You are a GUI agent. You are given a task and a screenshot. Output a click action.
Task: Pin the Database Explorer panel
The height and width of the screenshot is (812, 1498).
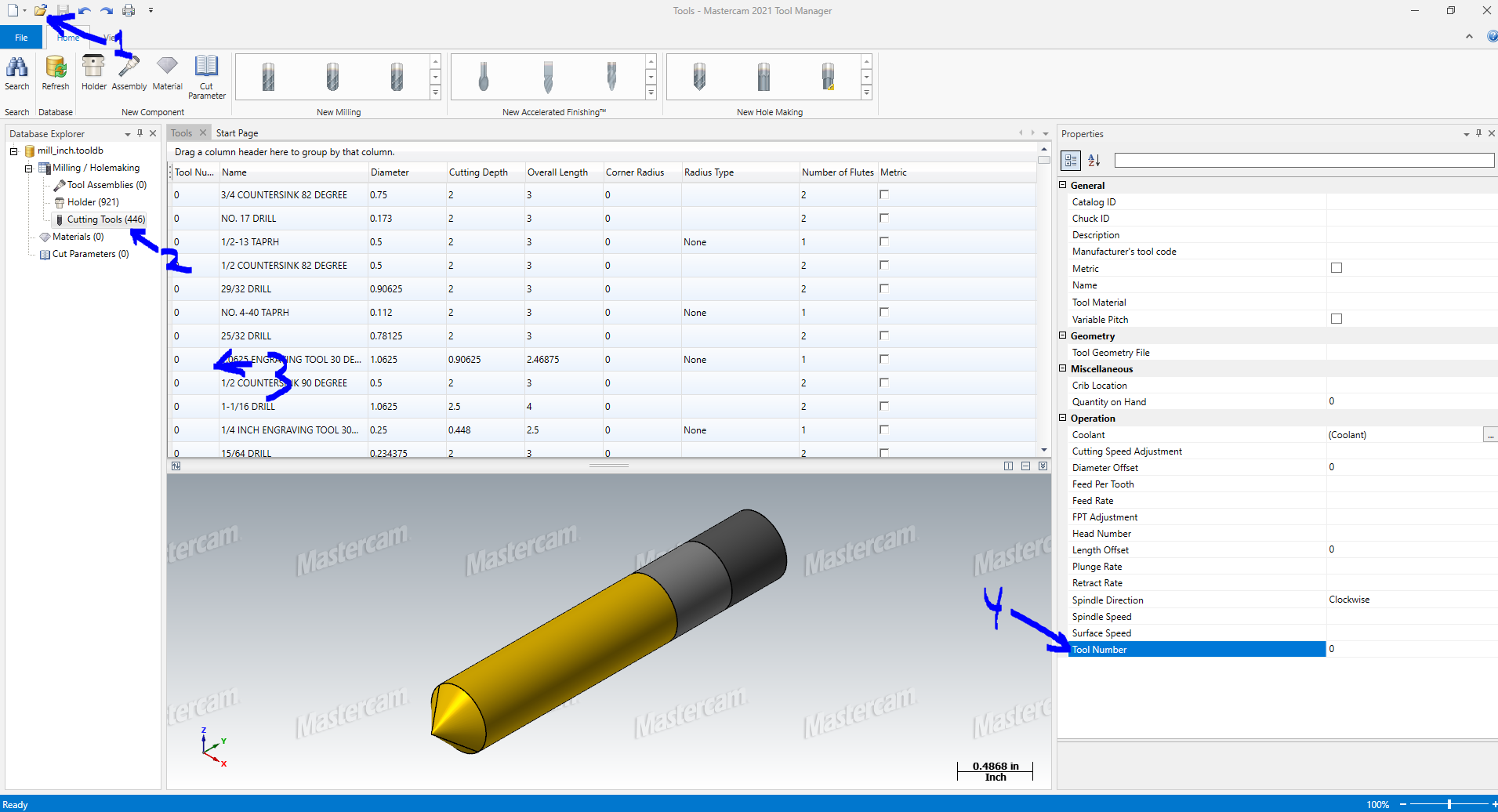(140, 133)
